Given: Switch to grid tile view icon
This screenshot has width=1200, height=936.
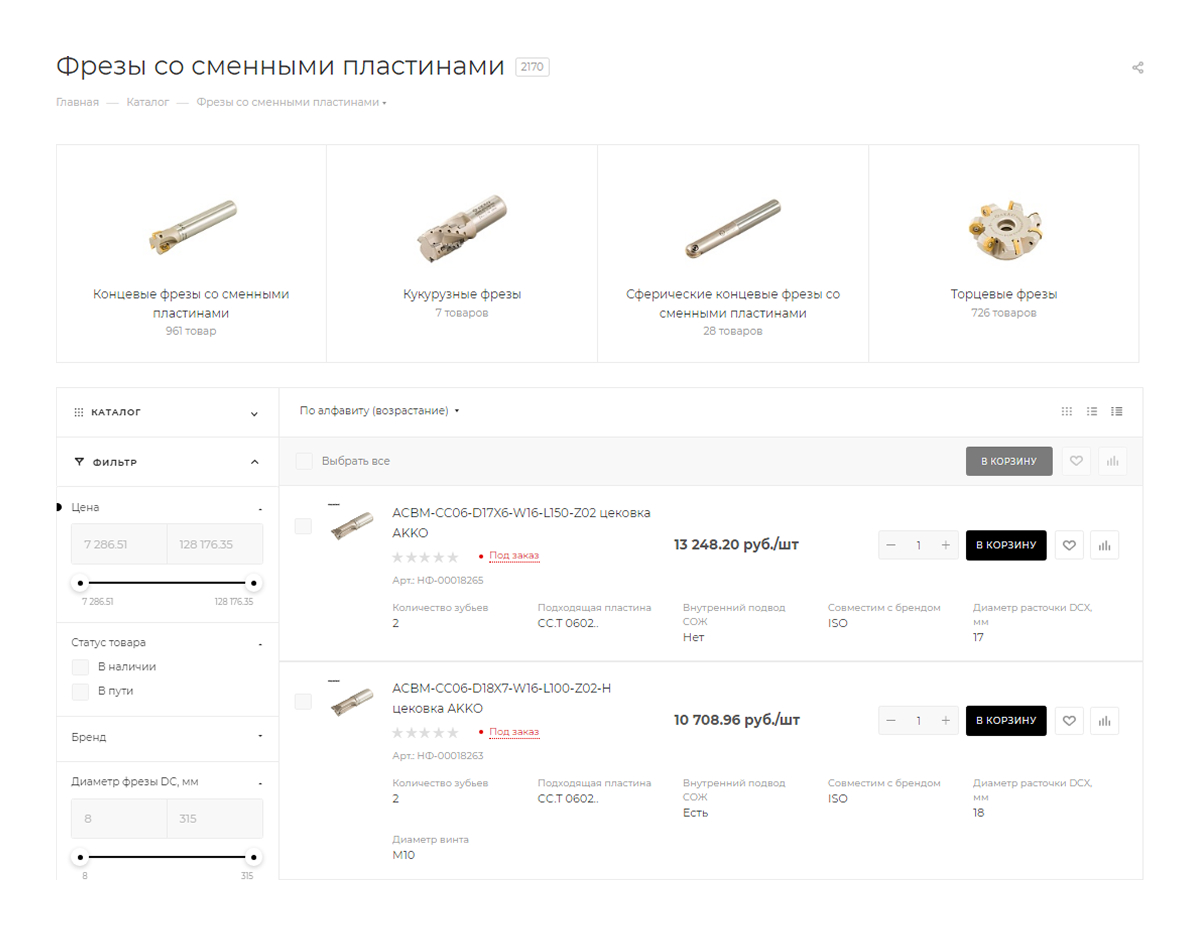Looking at the screenshot, I should 1067,411.
